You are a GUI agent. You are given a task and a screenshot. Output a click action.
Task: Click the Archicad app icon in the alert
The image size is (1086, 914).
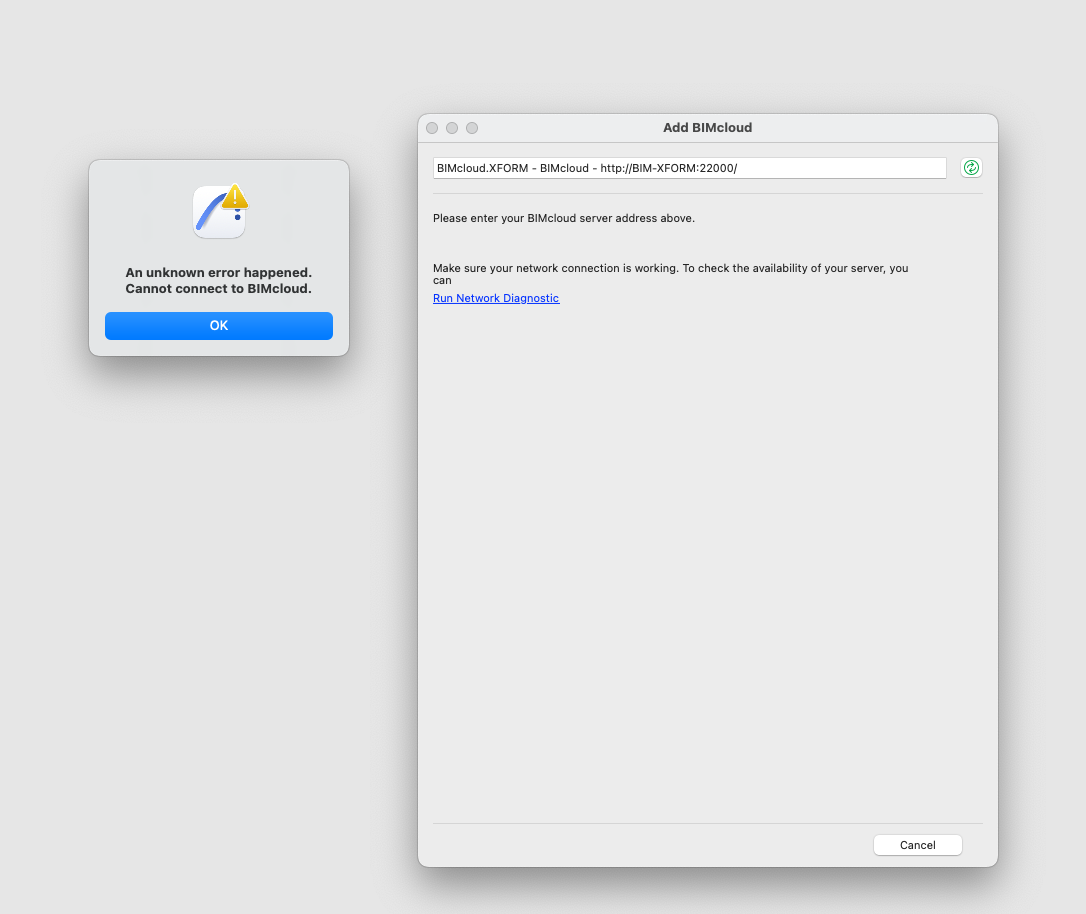click(215, 215)
